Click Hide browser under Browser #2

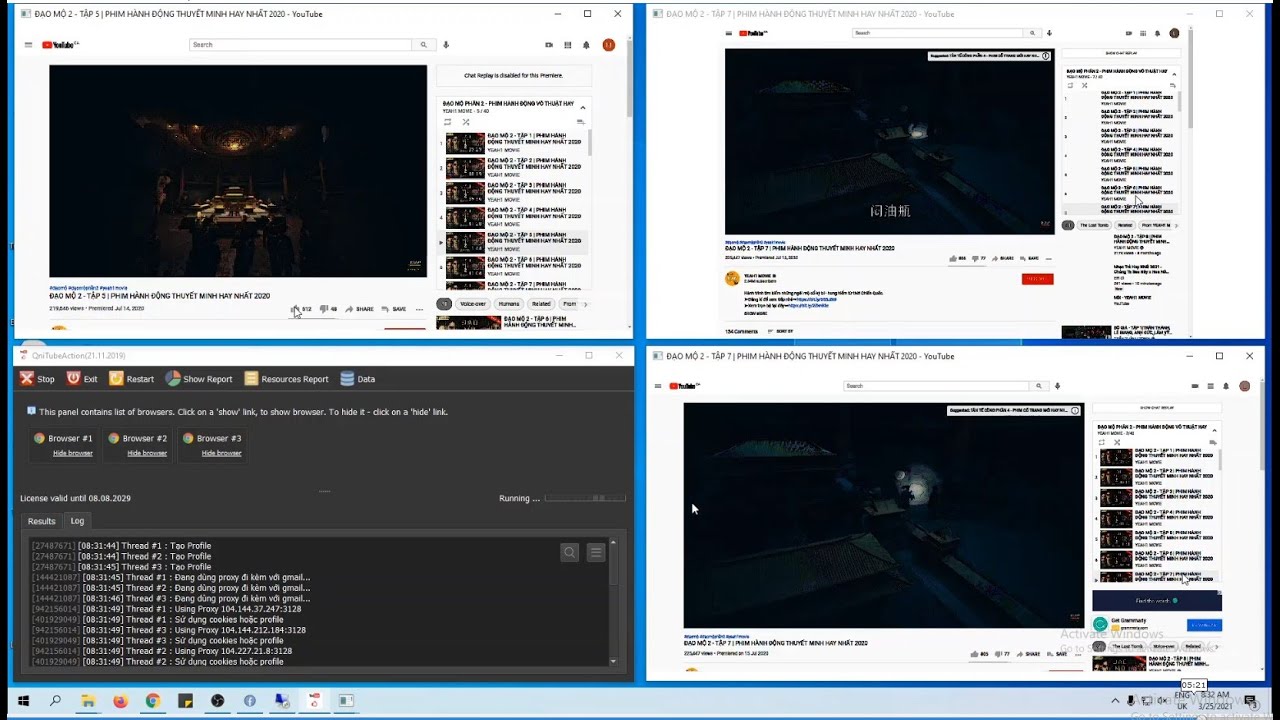tap(147, 453)
